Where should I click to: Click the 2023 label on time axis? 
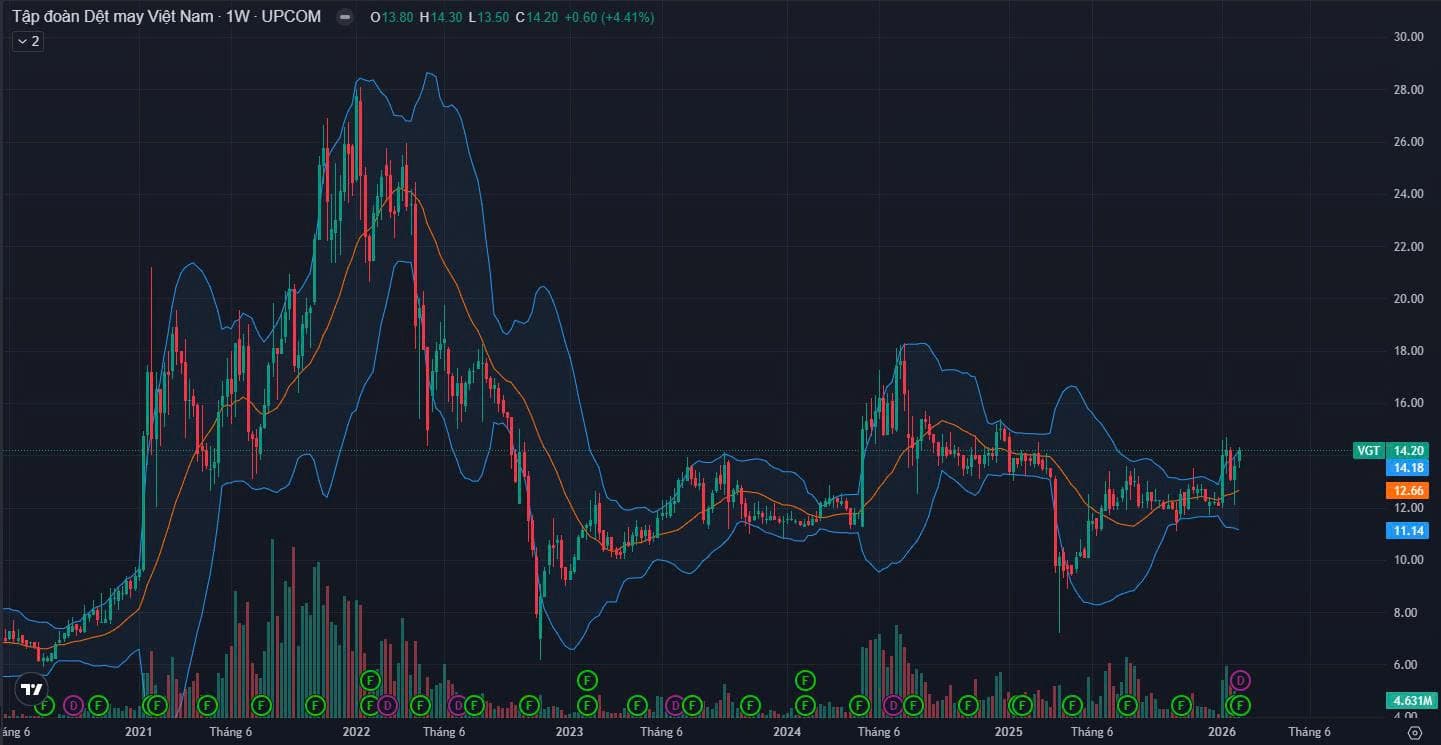tap(569, 732)
